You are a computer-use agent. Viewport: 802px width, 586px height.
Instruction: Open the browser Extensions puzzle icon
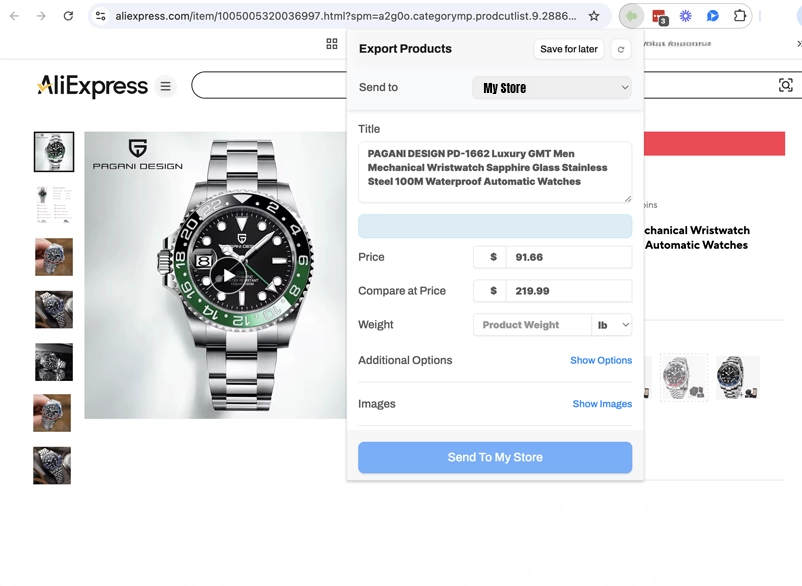pyautogui.click(x=740, y=16)
